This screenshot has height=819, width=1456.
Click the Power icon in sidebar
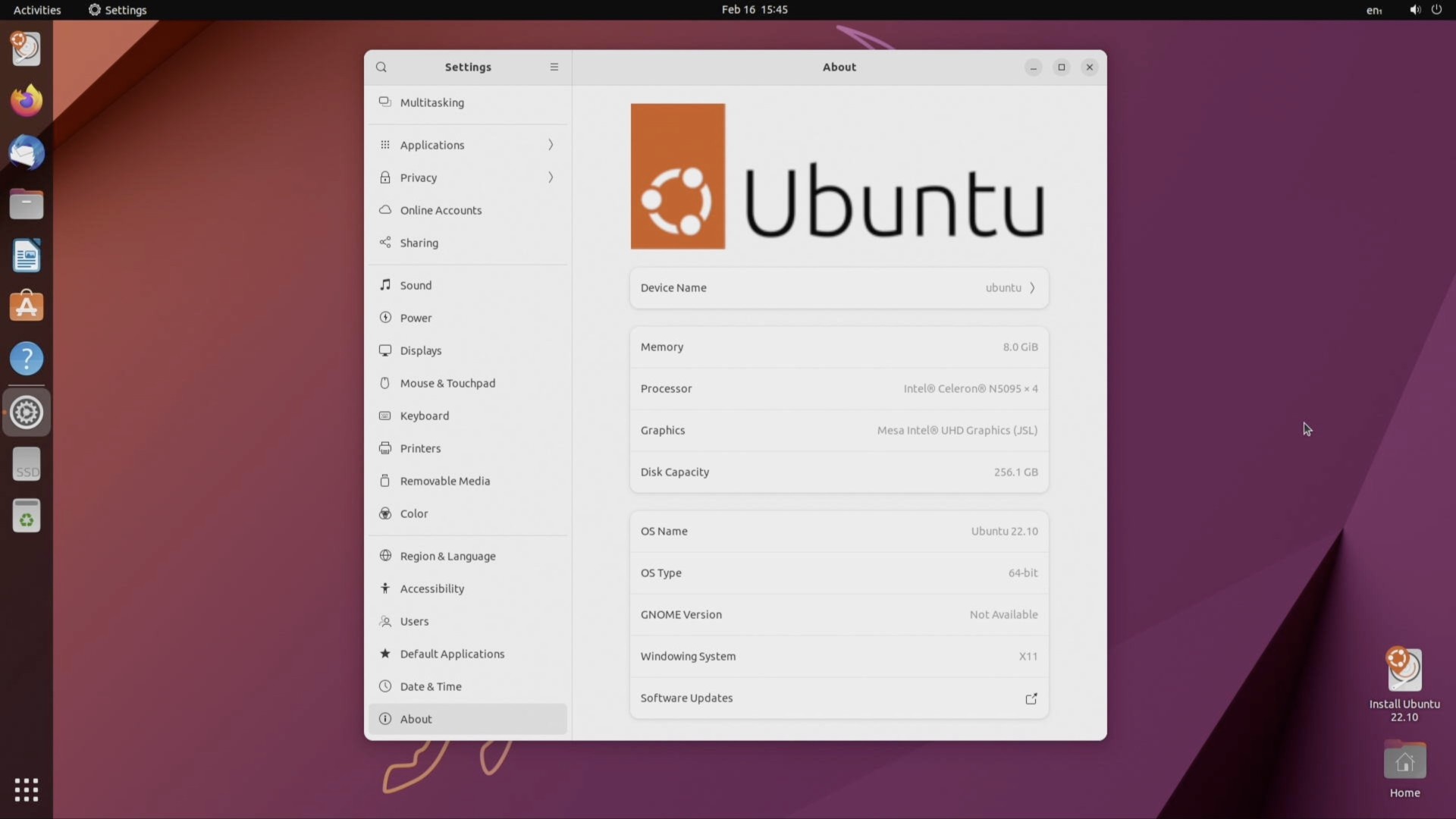click(x=385, y=318)
